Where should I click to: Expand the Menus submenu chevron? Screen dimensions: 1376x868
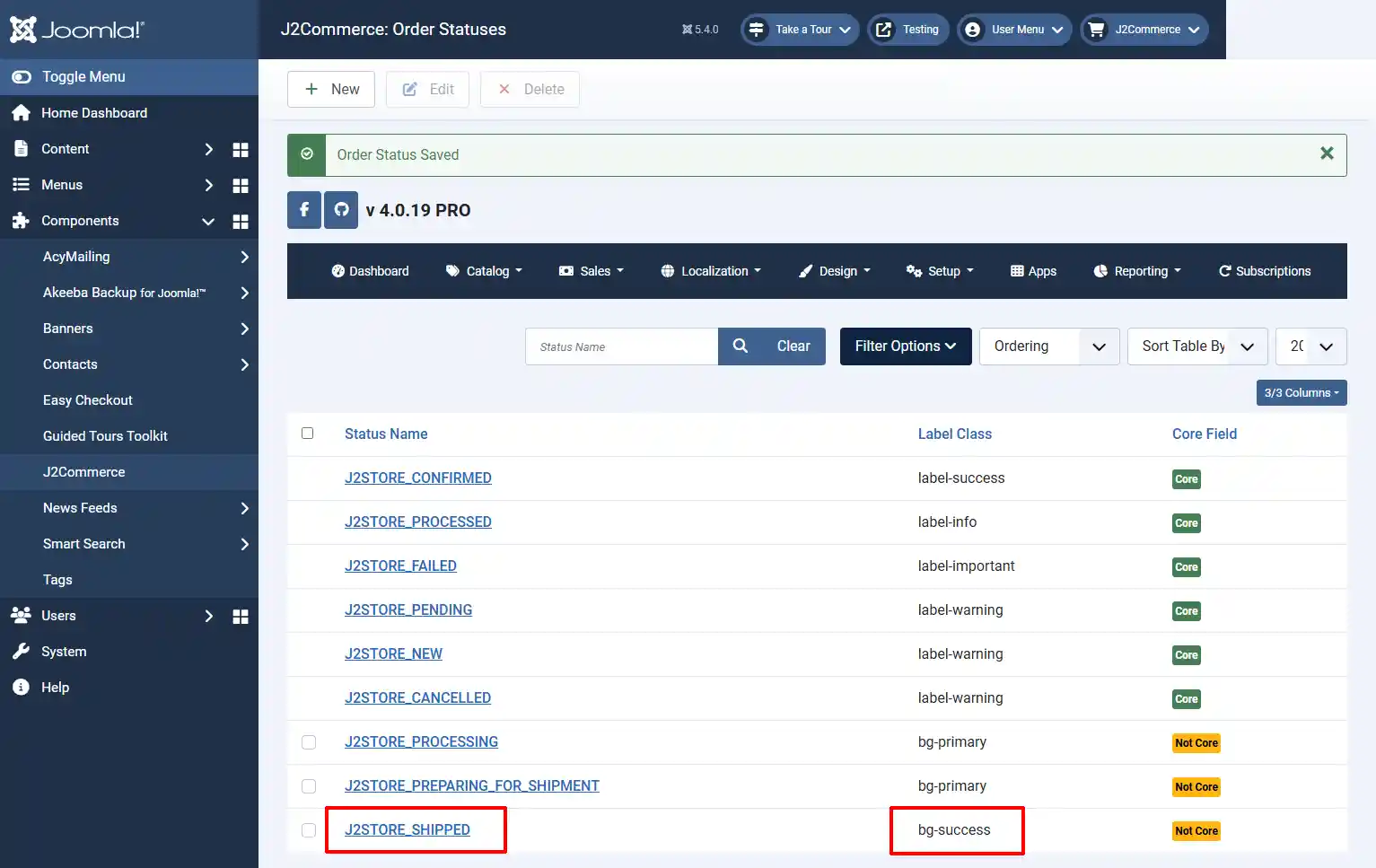click(208, 185)
